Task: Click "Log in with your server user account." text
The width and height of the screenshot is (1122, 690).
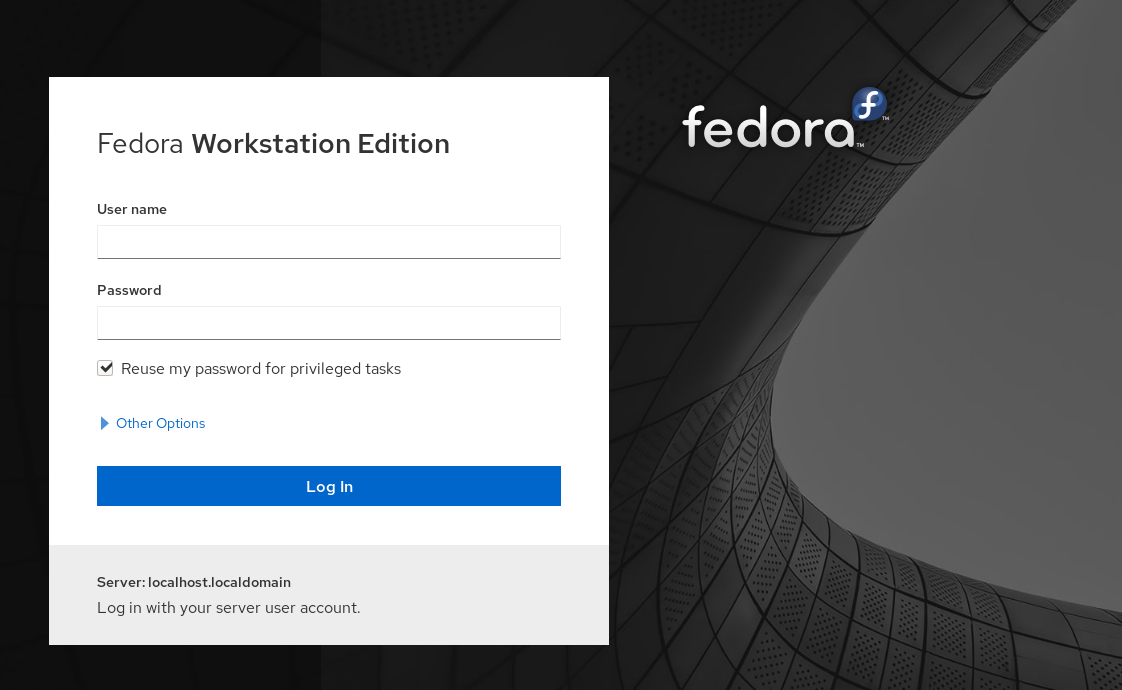Action: click(228, 607)
